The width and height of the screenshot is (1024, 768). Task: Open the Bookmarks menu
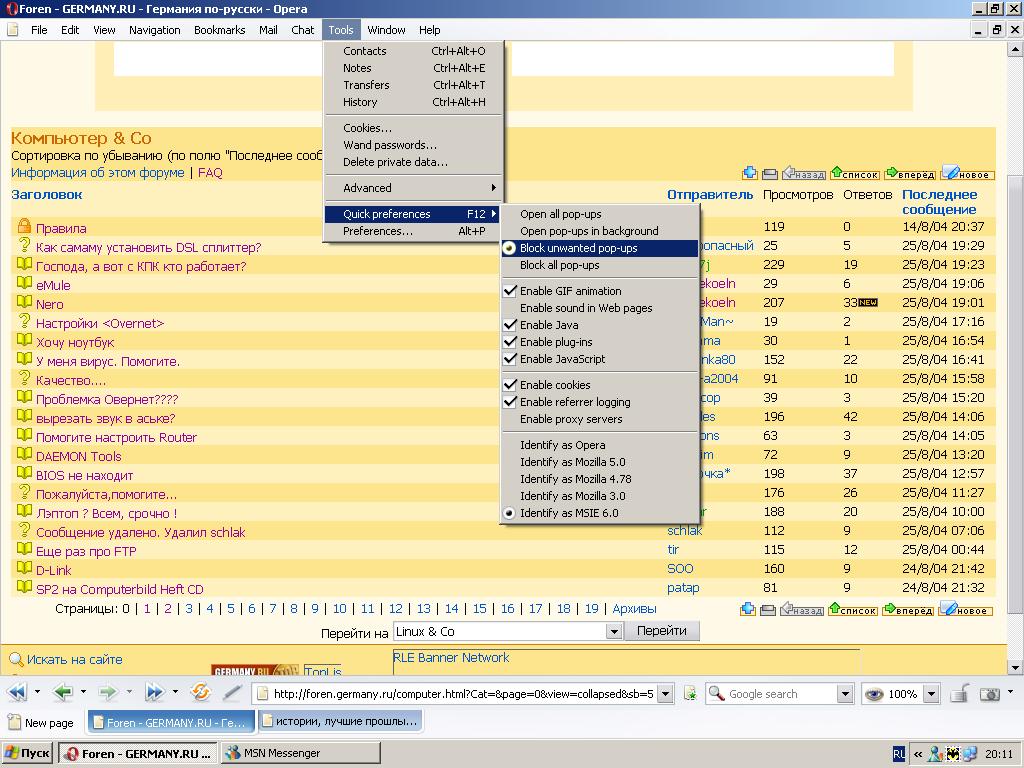219,30
